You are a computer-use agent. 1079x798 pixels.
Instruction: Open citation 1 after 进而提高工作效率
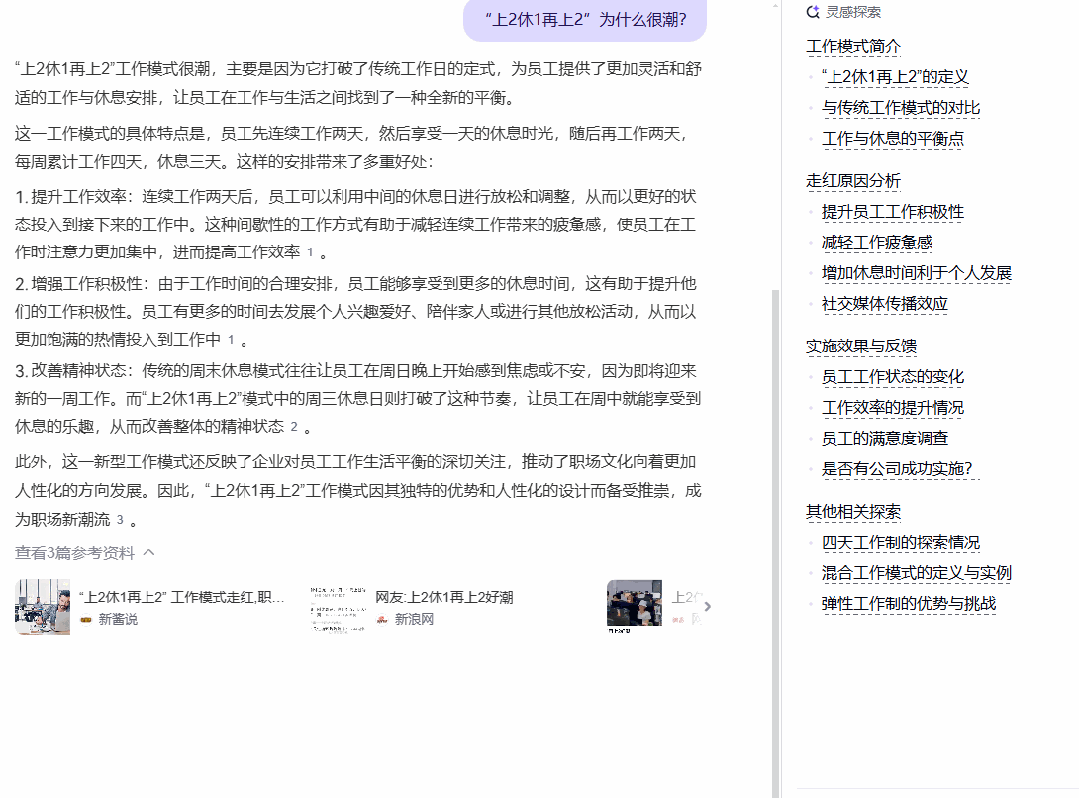(310, 252)
